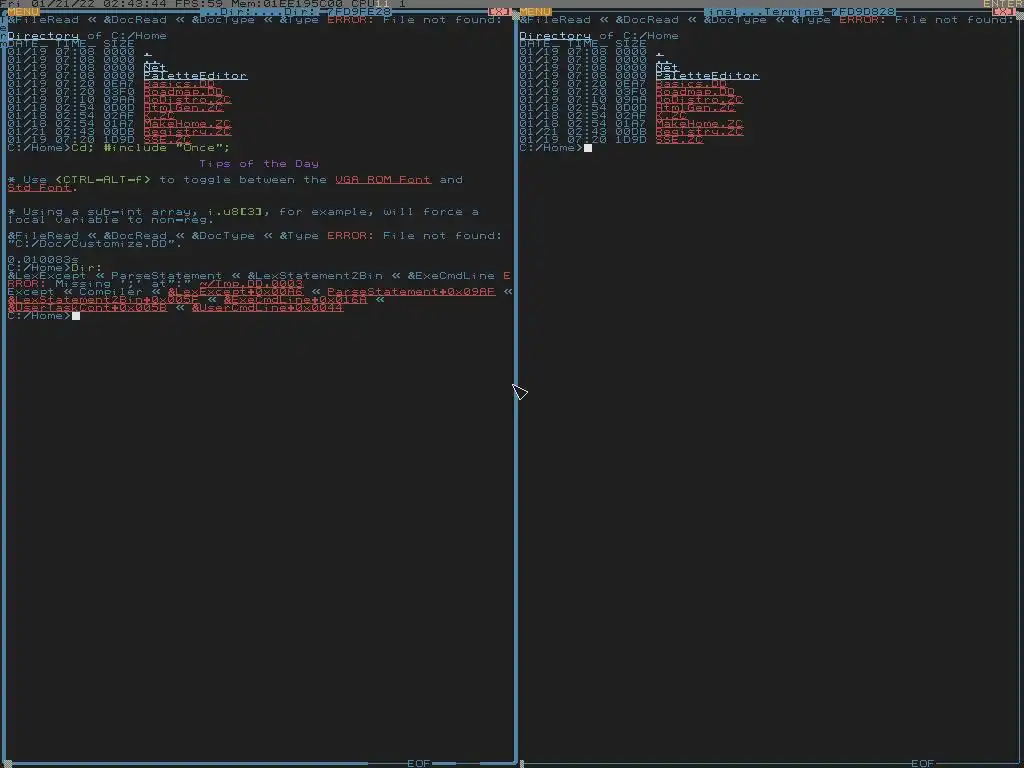
Task: Open MakeHome.ZC in the right Terminal
Action: tap(699, 123)
